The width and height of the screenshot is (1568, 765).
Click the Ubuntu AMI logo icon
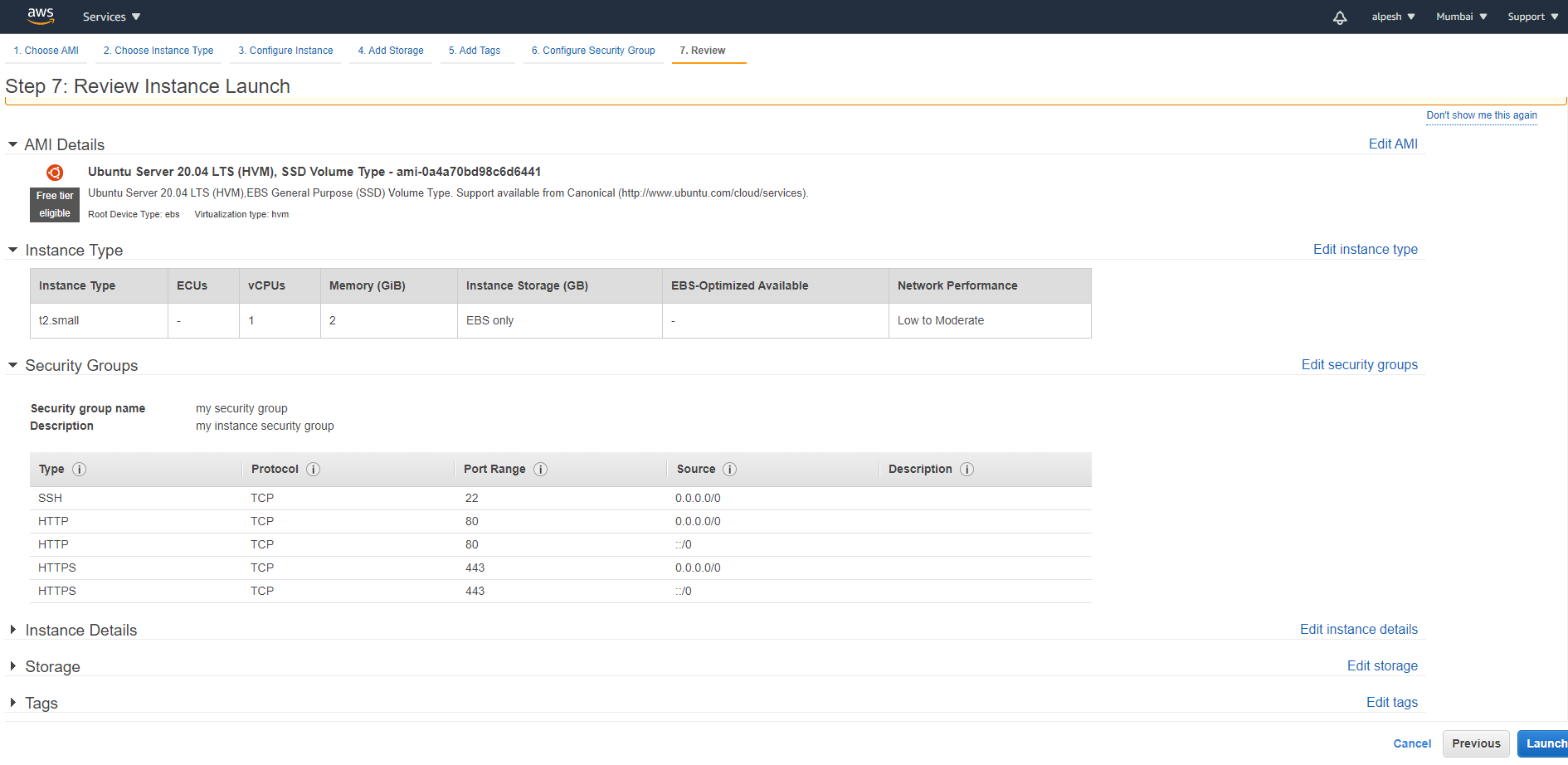click(55, 173)
